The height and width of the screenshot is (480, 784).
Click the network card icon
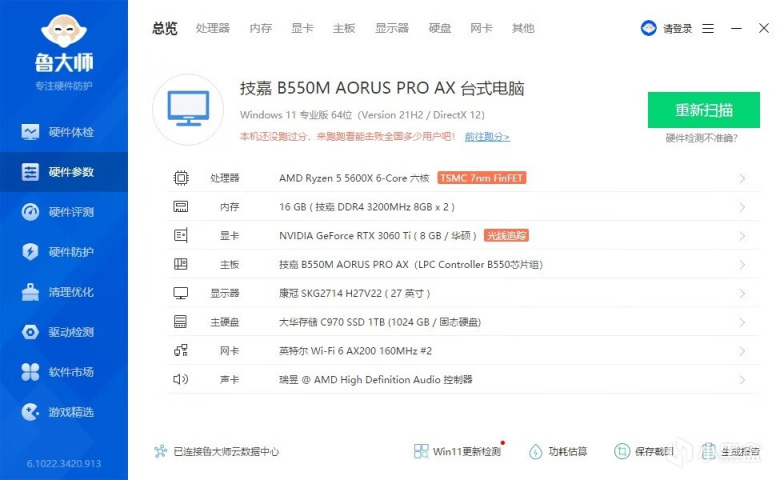pyautogui.click(x=181, y=350)
